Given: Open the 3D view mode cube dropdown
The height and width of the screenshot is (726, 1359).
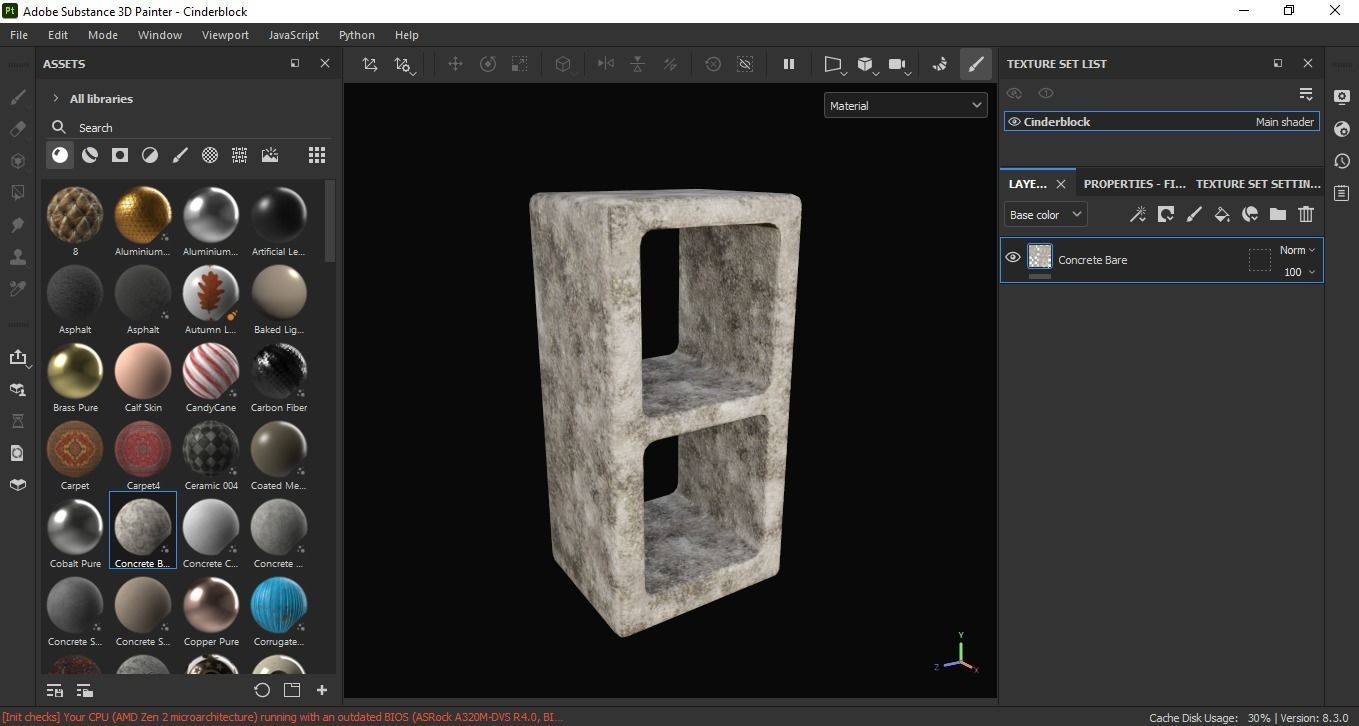Looking at the screenshot, I should click(868, 64).
